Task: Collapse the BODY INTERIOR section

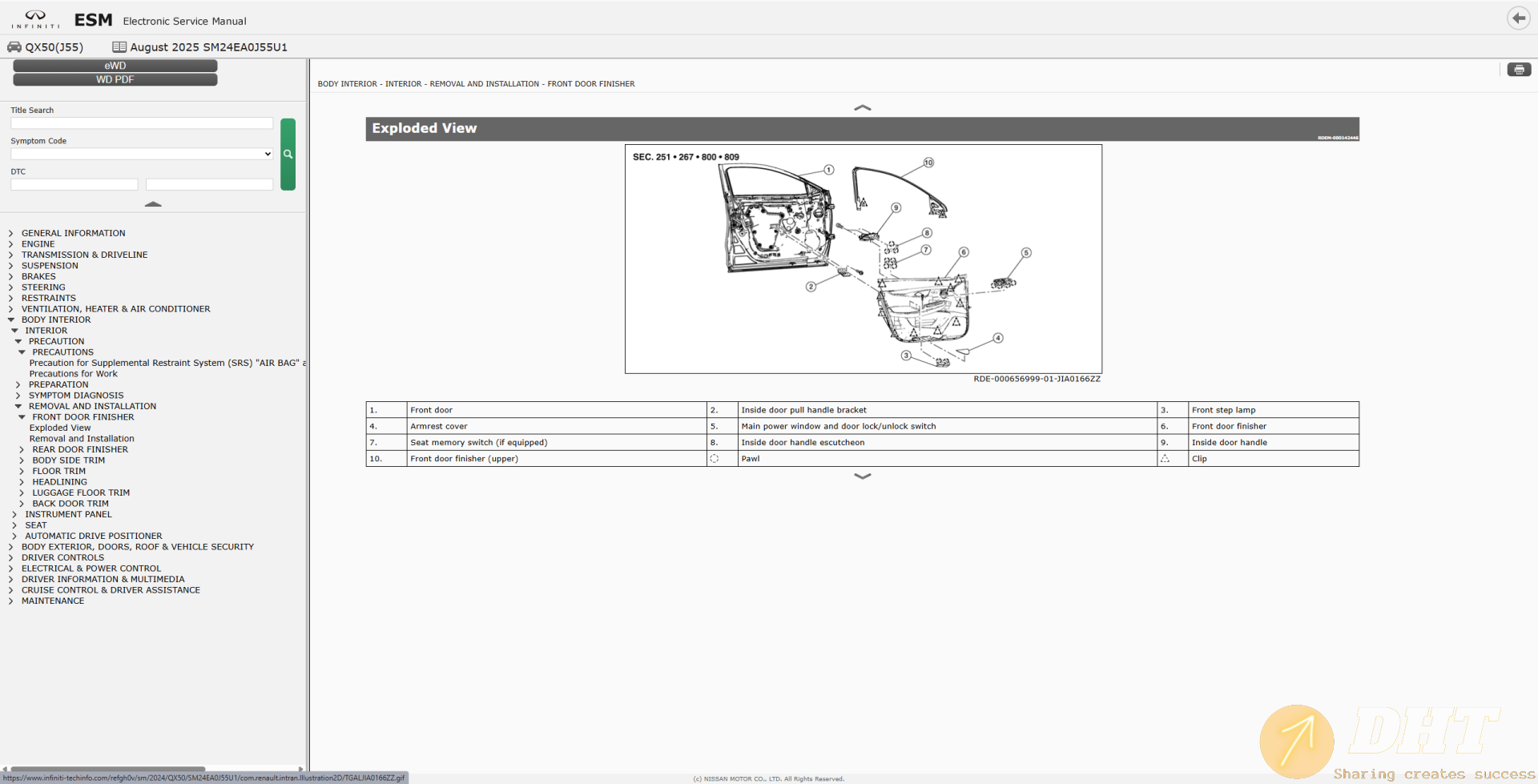Action: [x=11, y=320]
